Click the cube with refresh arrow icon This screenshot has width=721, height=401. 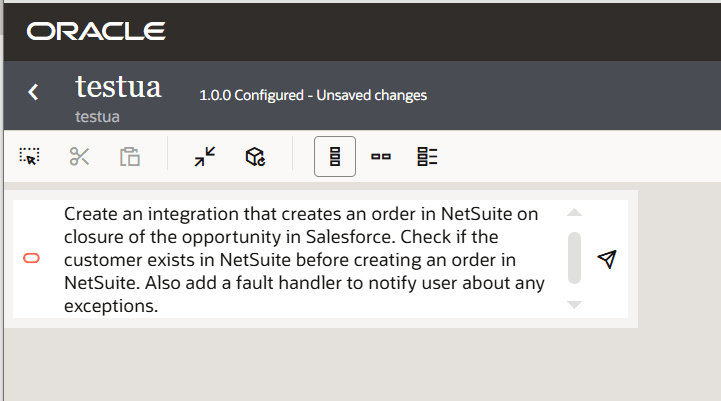point(255,156)
